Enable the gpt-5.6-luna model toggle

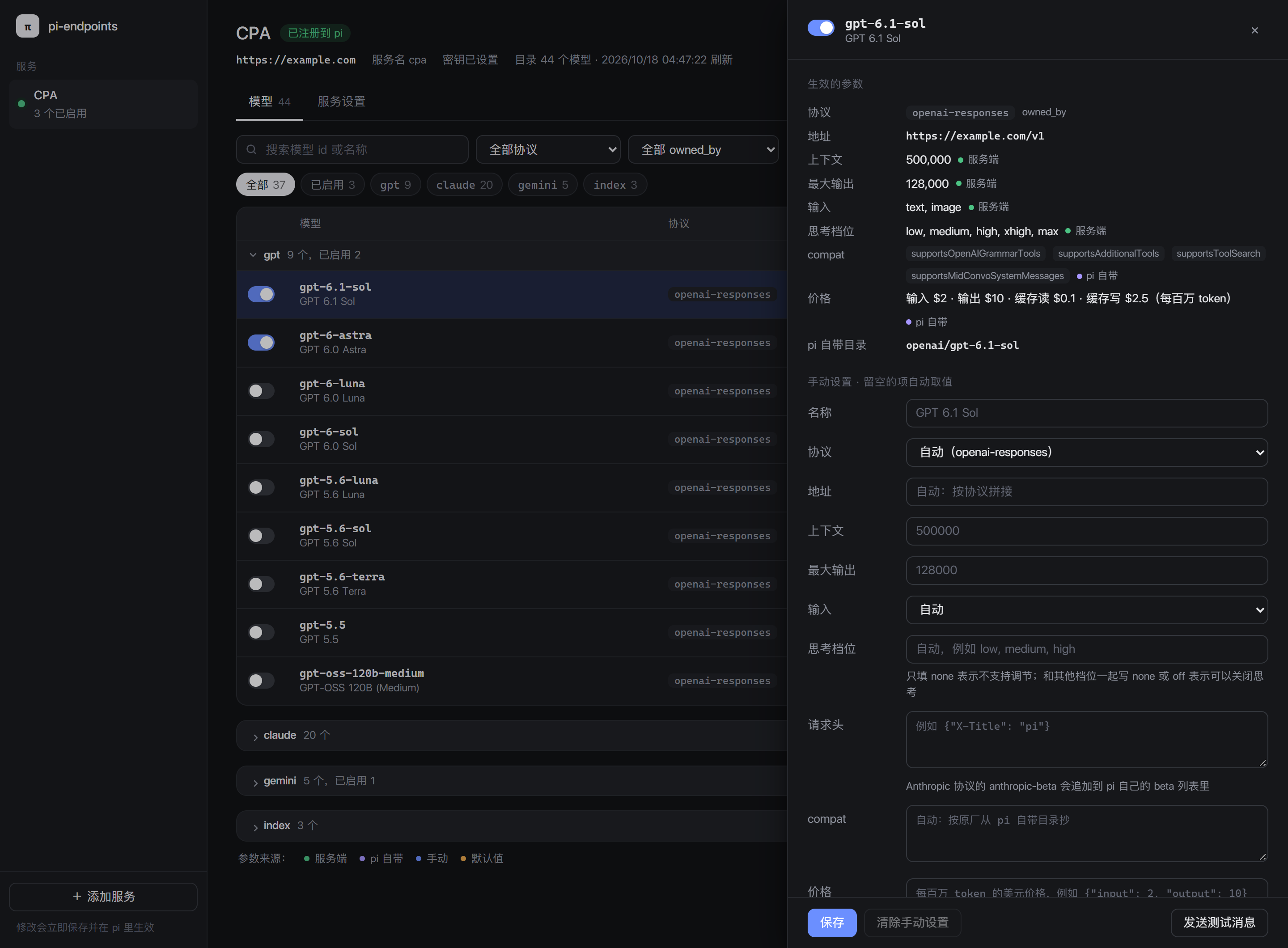pos(261,487)
